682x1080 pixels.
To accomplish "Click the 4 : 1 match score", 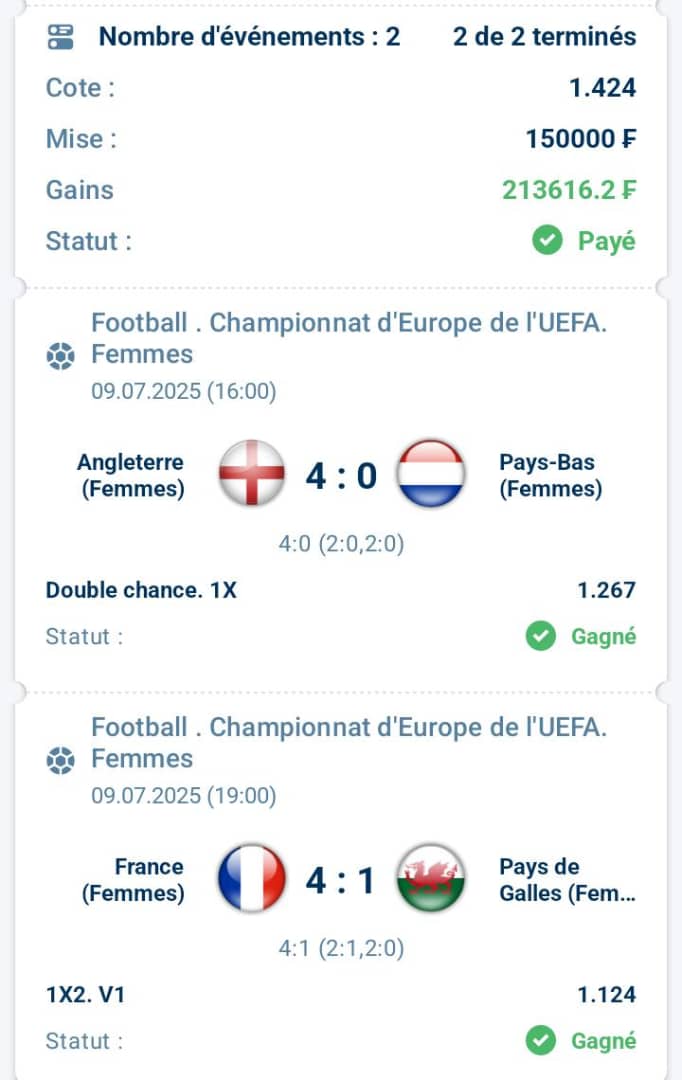I will [341, 880].
